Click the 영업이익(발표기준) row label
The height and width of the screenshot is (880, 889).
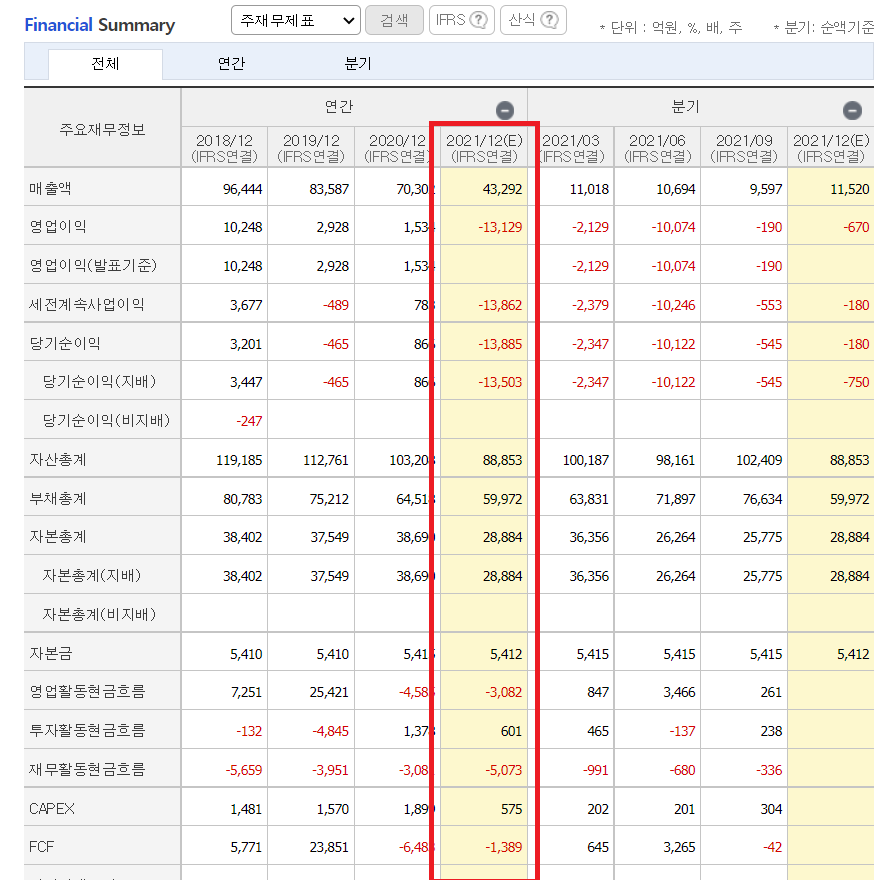point(93,265)
